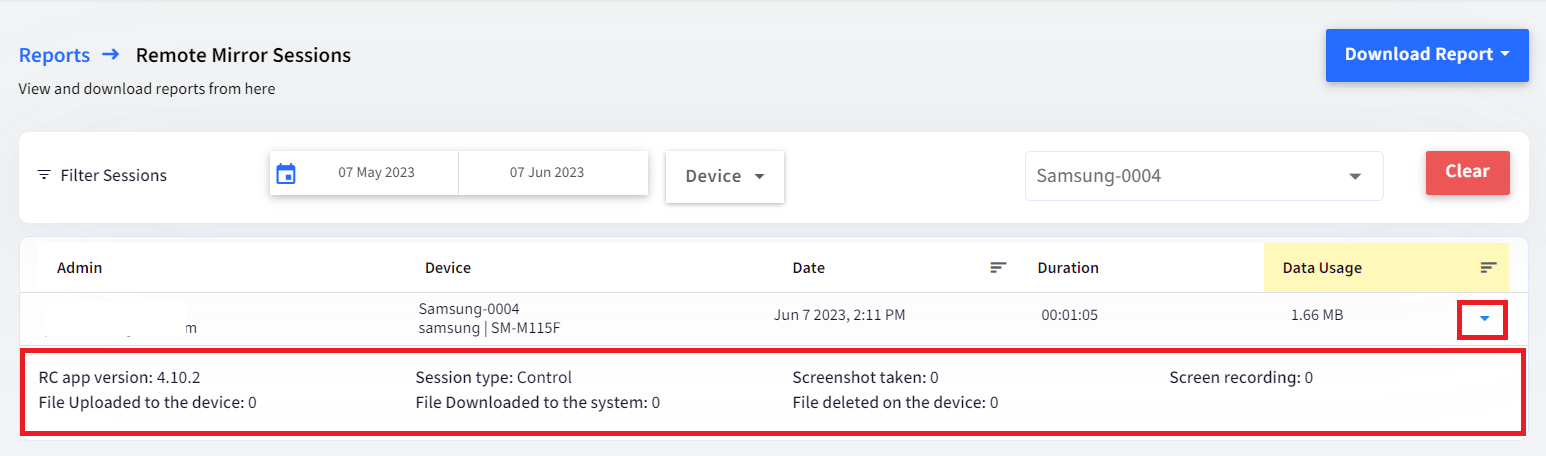Select the Samsung-0004 session row
Screen dimensions: 1546x456
(x=773, y=319)
